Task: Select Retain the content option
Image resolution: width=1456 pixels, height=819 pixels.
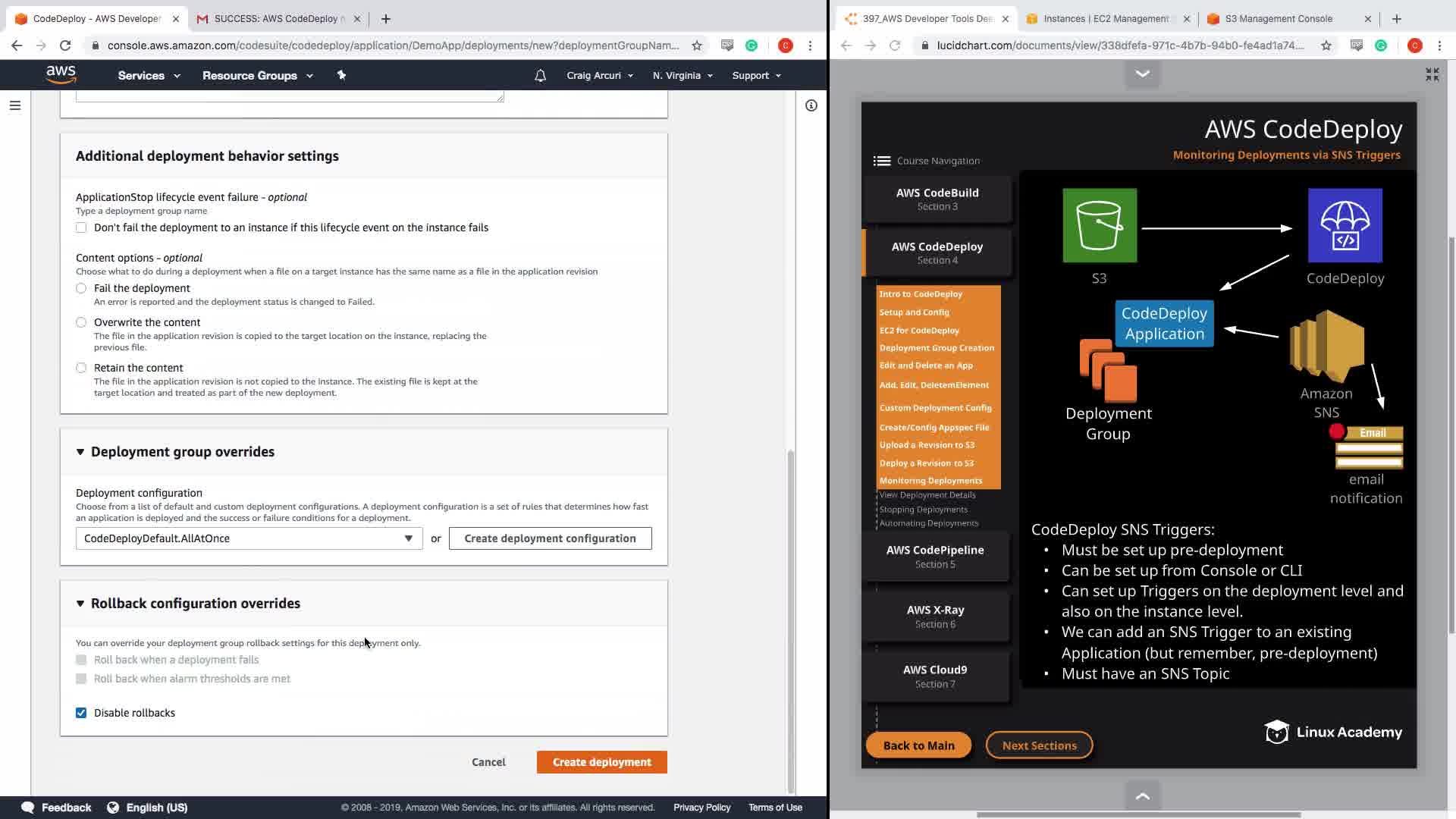Action: tap(81, 368)
